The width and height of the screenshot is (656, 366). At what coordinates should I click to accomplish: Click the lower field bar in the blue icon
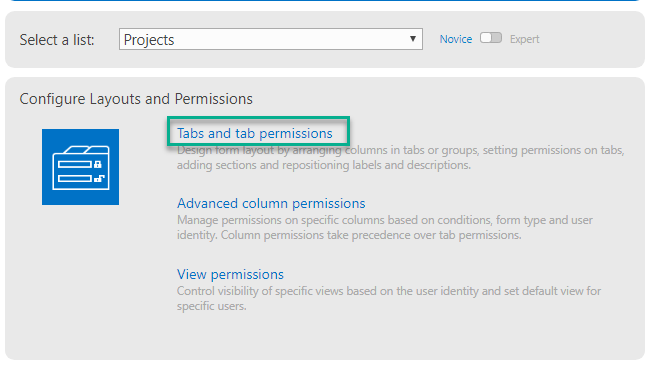pos(75,179)
